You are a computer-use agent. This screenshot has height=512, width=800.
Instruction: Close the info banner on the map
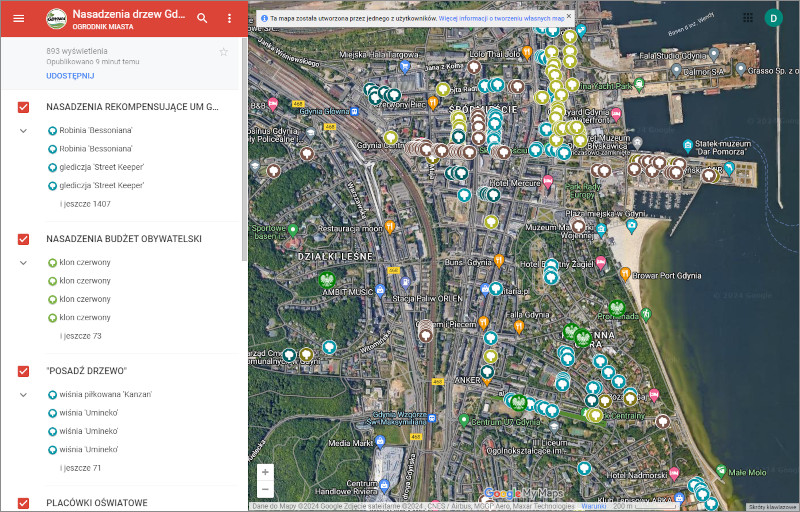569,16
